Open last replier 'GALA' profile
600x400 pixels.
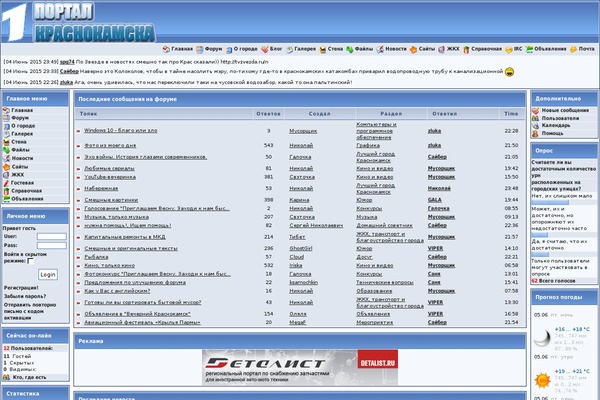[x=435, y=200]
